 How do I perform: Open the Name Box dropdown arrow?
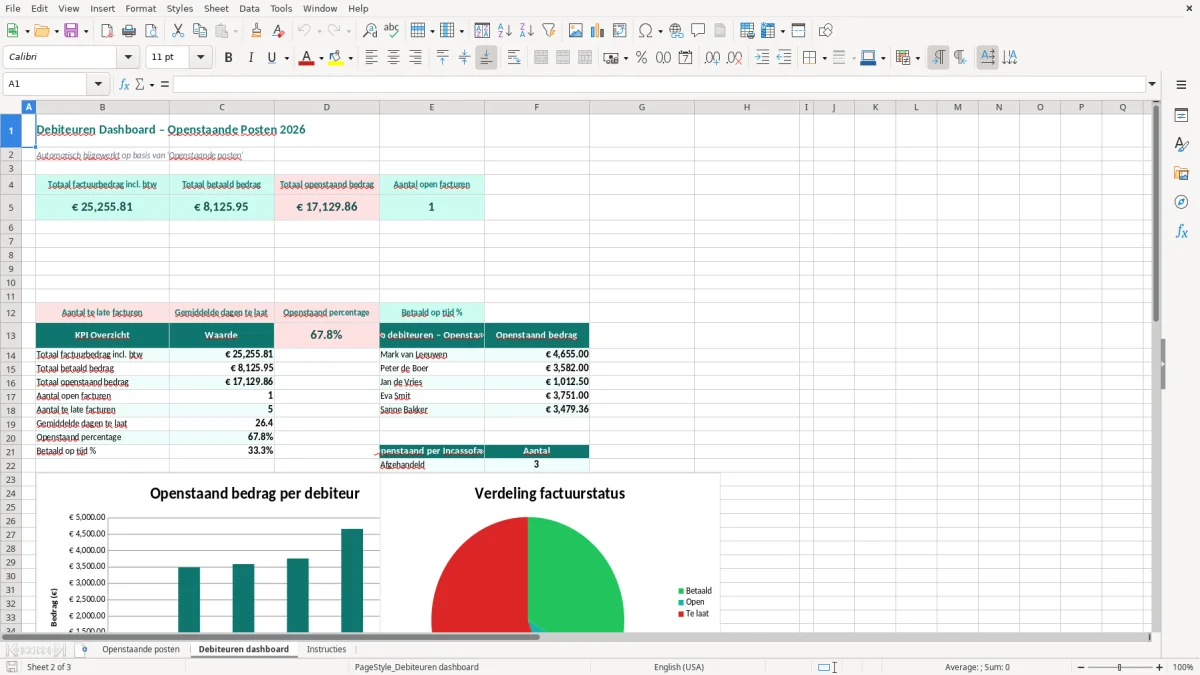[x=98, y=84]
